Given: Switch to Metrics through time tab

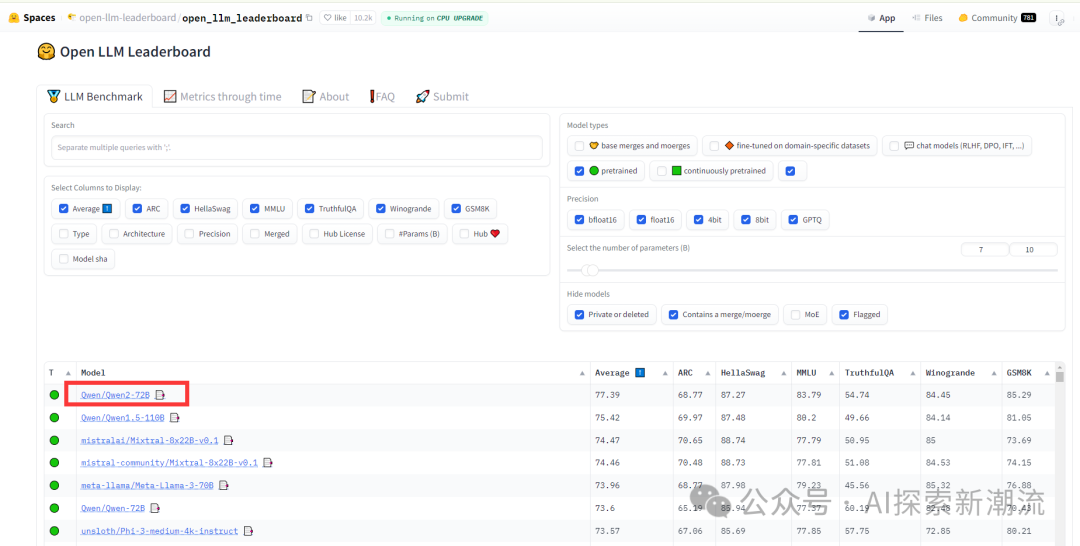Looking at the screenshot, I should pos(222,97).
